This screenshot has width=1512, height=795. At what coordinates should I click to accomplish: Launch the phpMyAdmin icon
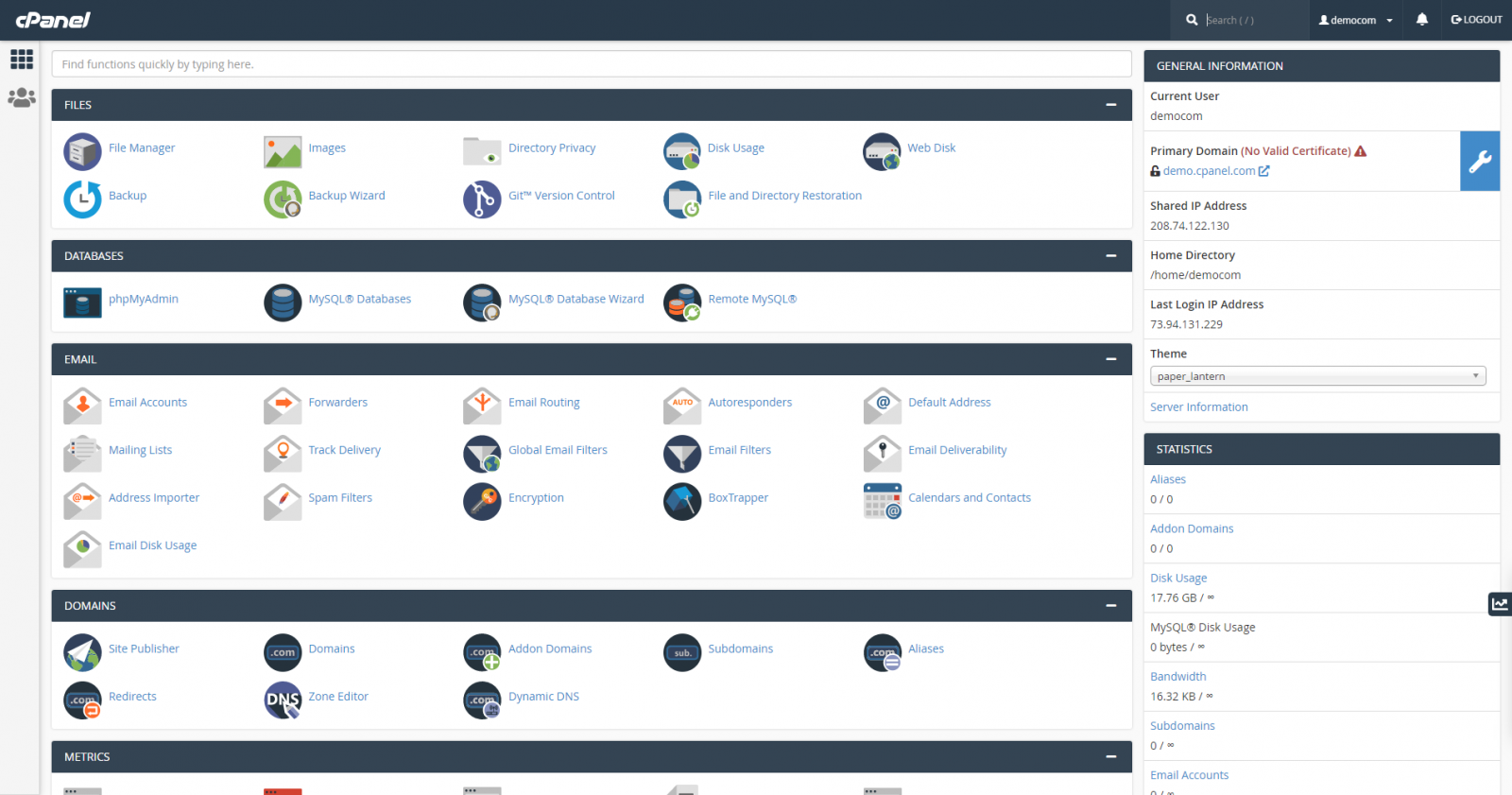coord(82,302)
